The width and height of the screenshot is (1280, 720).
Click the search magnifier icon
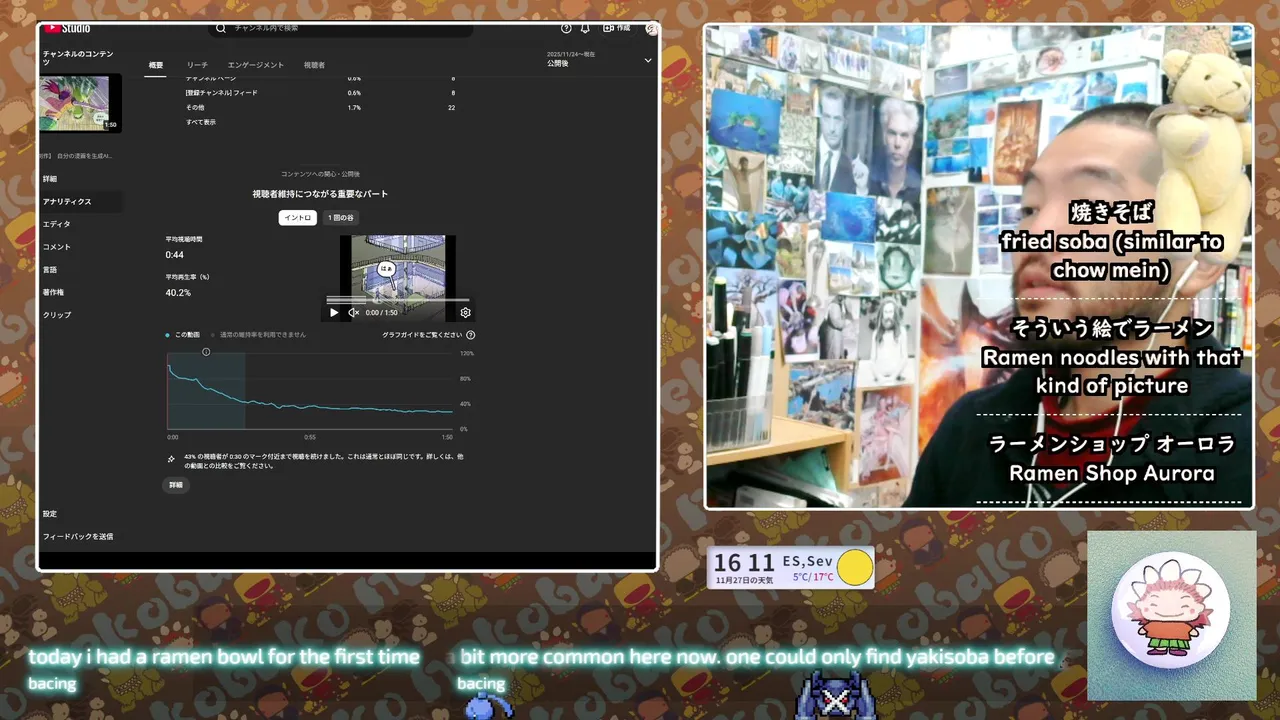tap(221, 28)
